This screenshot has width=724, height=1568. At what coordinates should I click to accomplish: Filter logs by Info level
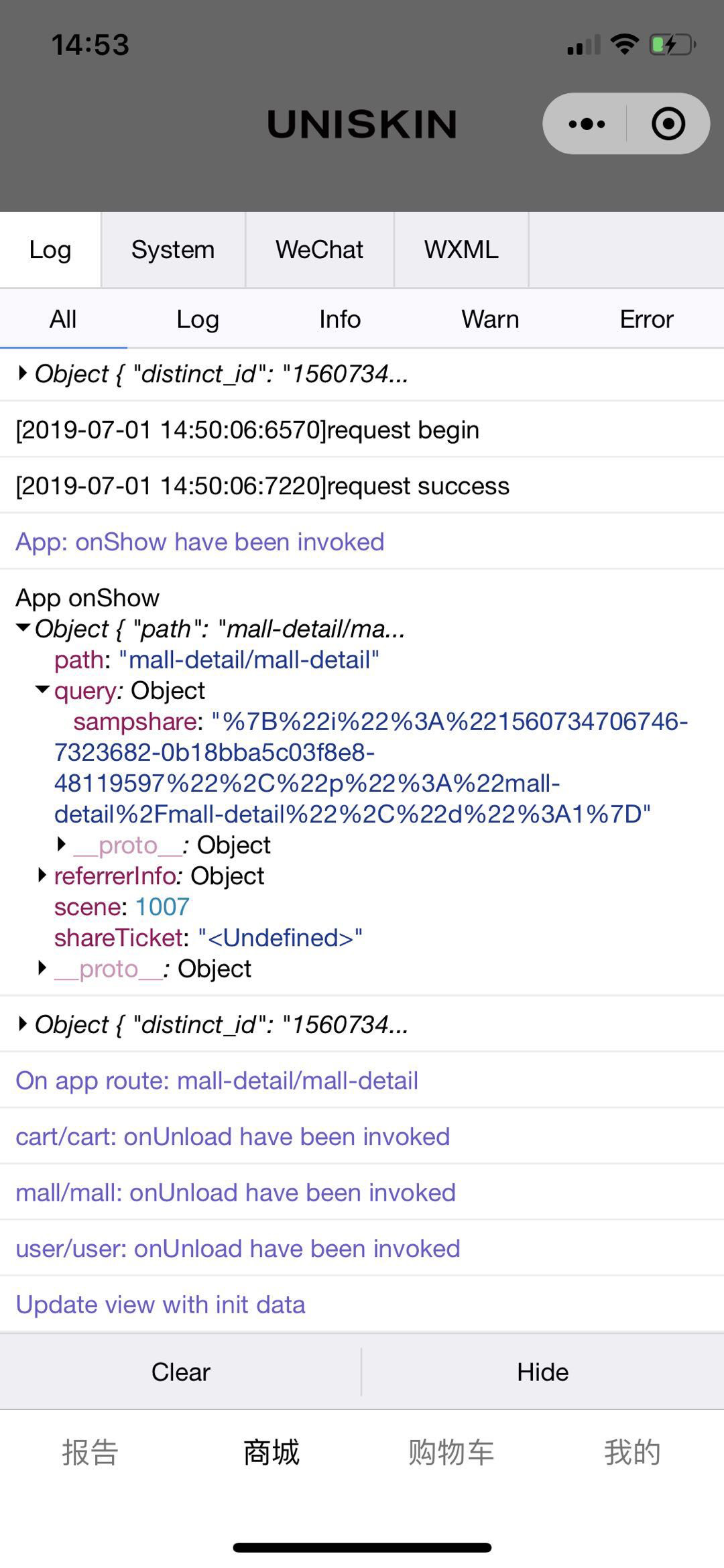coord(340,319)
